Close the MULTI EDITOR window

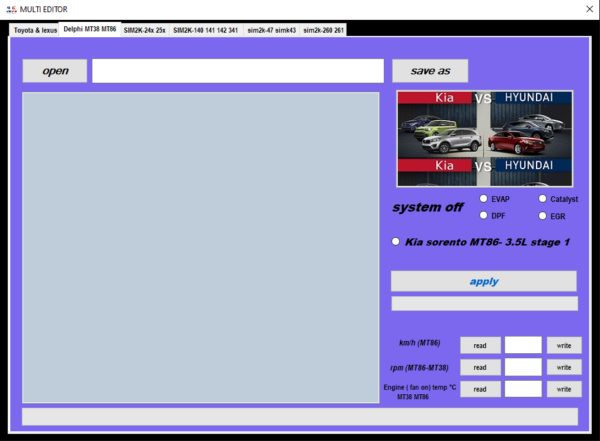pyautogui.click(x=589, y=9)
